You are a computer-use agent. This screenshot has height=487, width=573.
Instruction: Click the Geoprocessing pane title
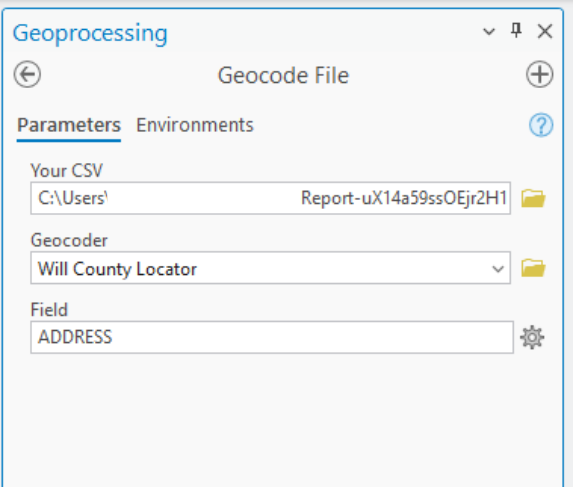click(90, 34)
